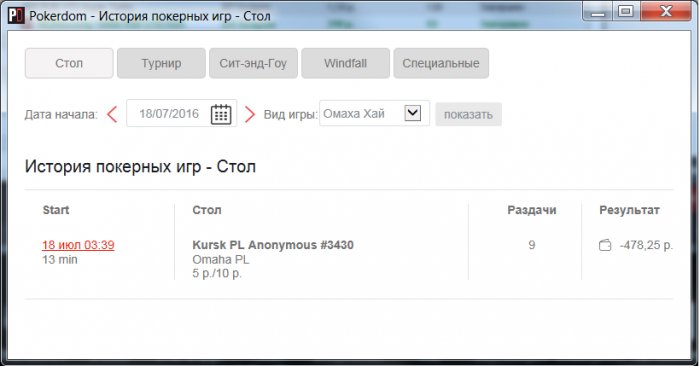Go to previous date with left arrow
The width and height of the screenshot is (700, 366).
tap(112, 114)
